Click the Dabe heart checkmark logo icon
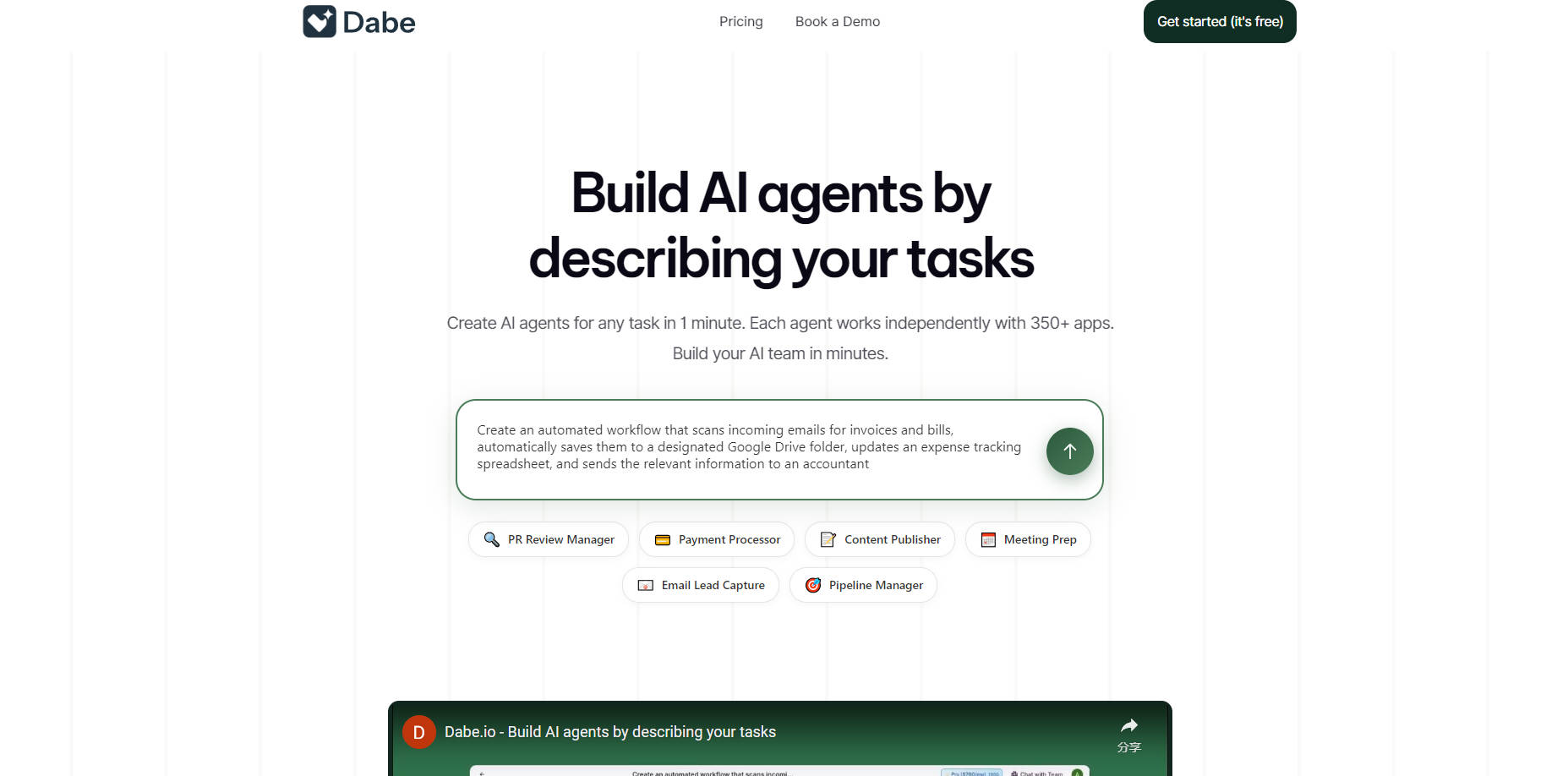Viewport: 1568px width, 776px height. tap(320, 22)
